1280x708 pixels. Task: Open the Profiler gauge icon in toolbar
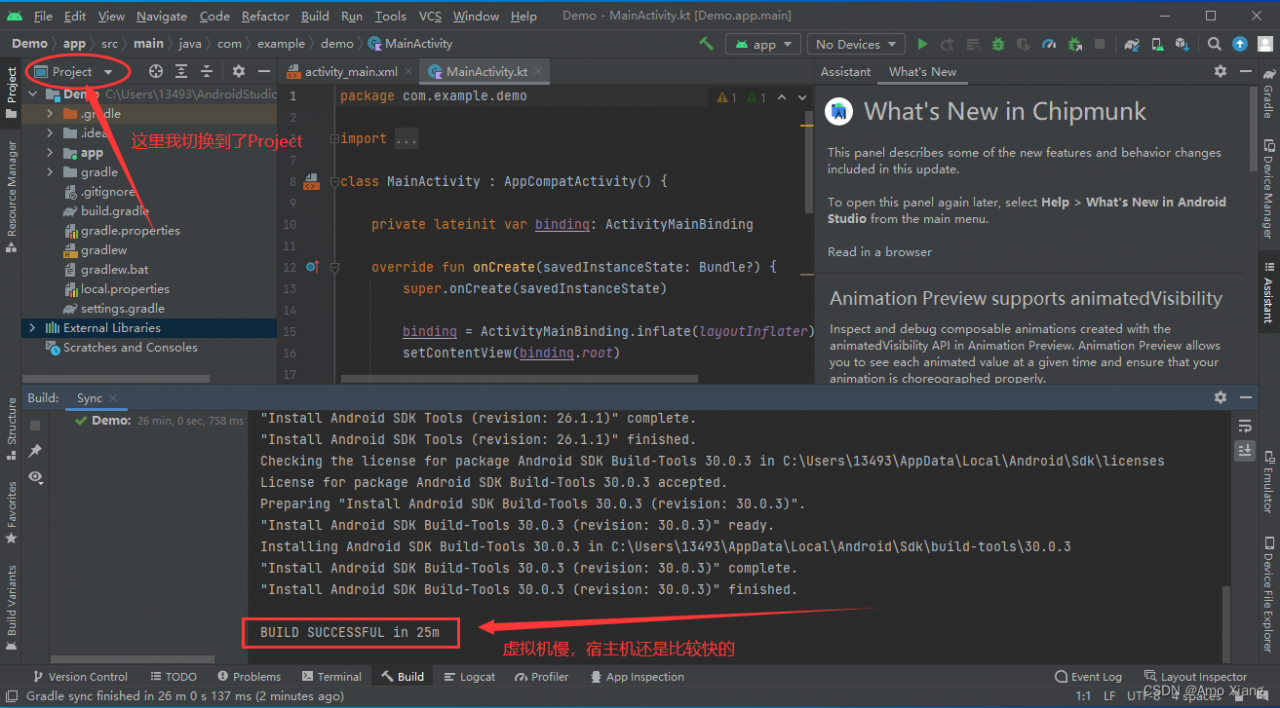tap(1048, 44)
